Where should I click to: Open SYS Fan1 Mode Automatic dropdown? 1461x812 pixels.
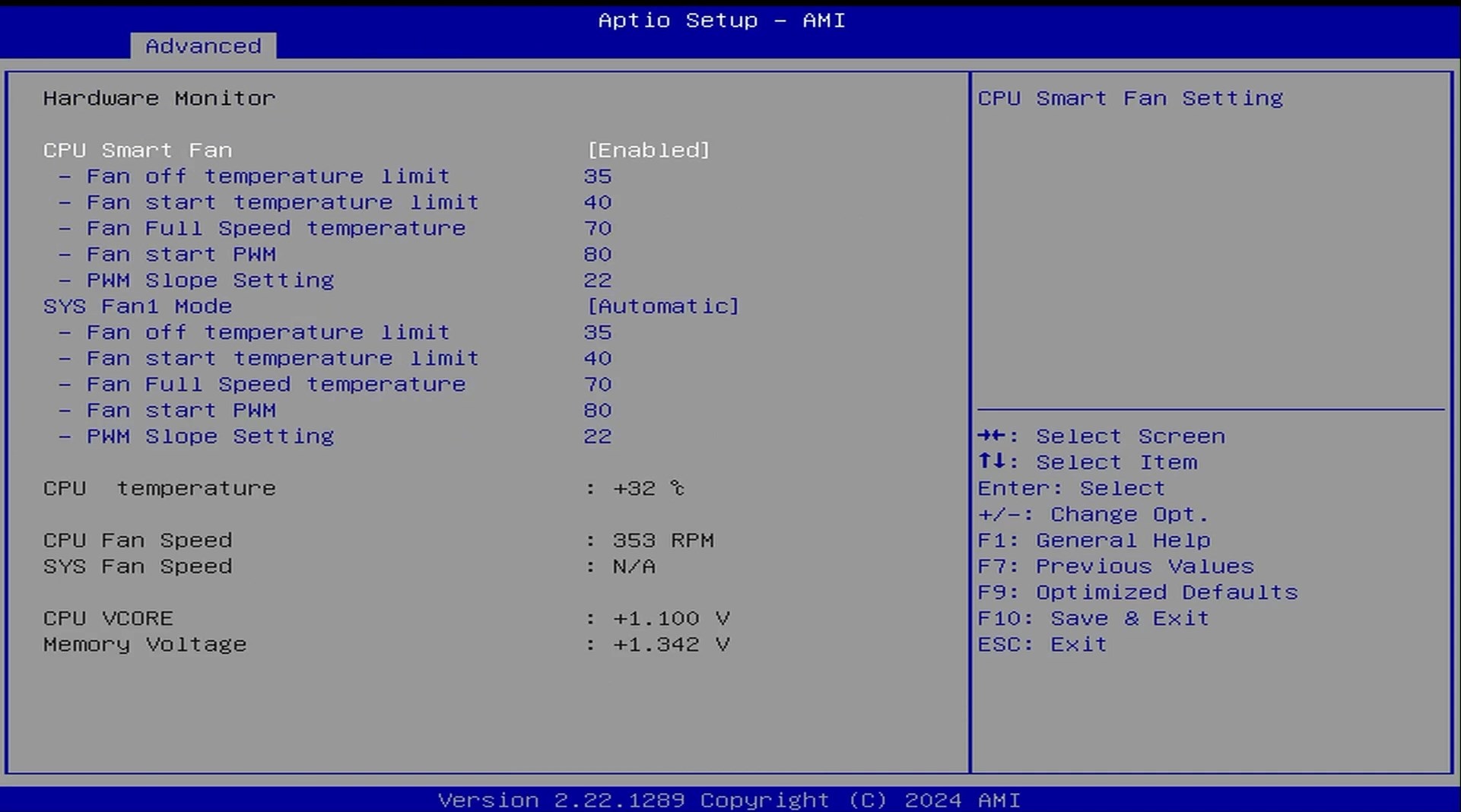[662, 306]
